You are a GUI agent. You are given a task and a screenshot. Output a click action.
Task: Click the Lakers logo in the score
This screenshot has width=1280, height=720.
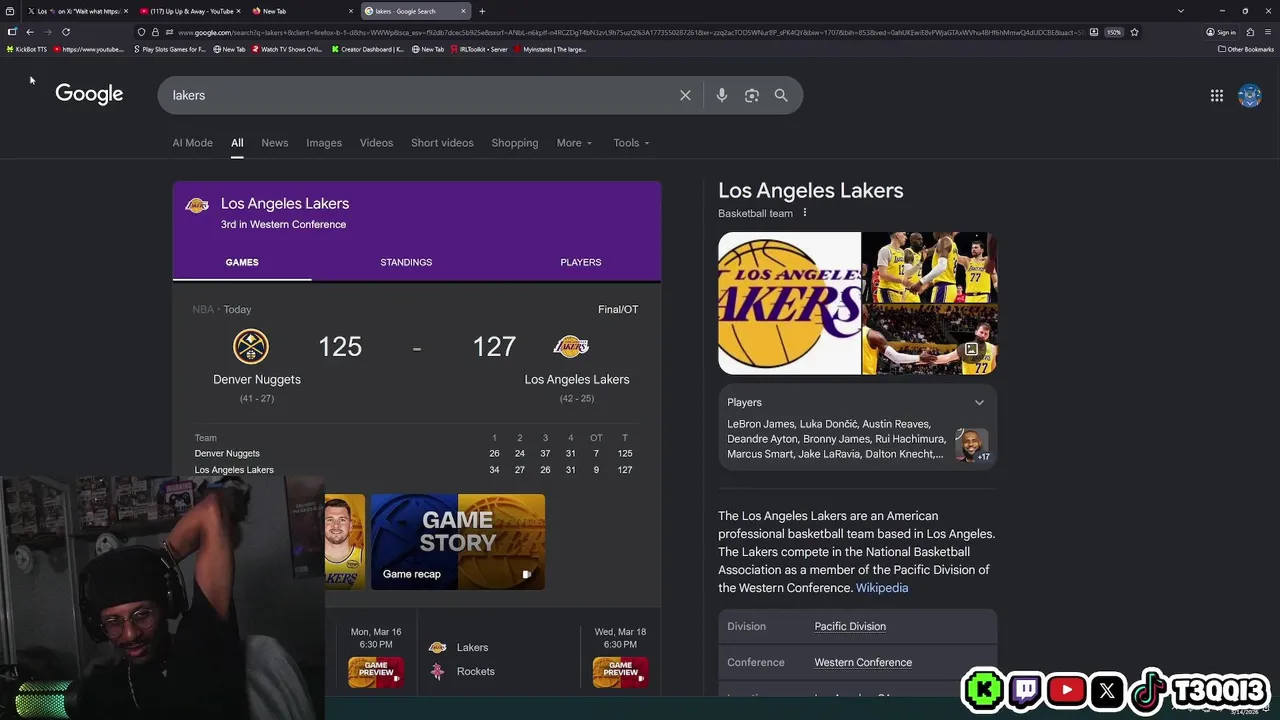click(571, 346)
